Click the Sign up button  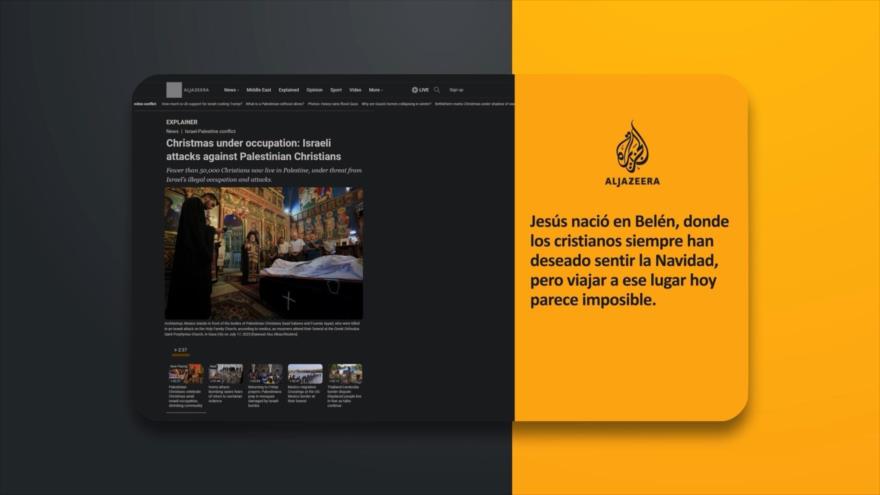[456, 90]
